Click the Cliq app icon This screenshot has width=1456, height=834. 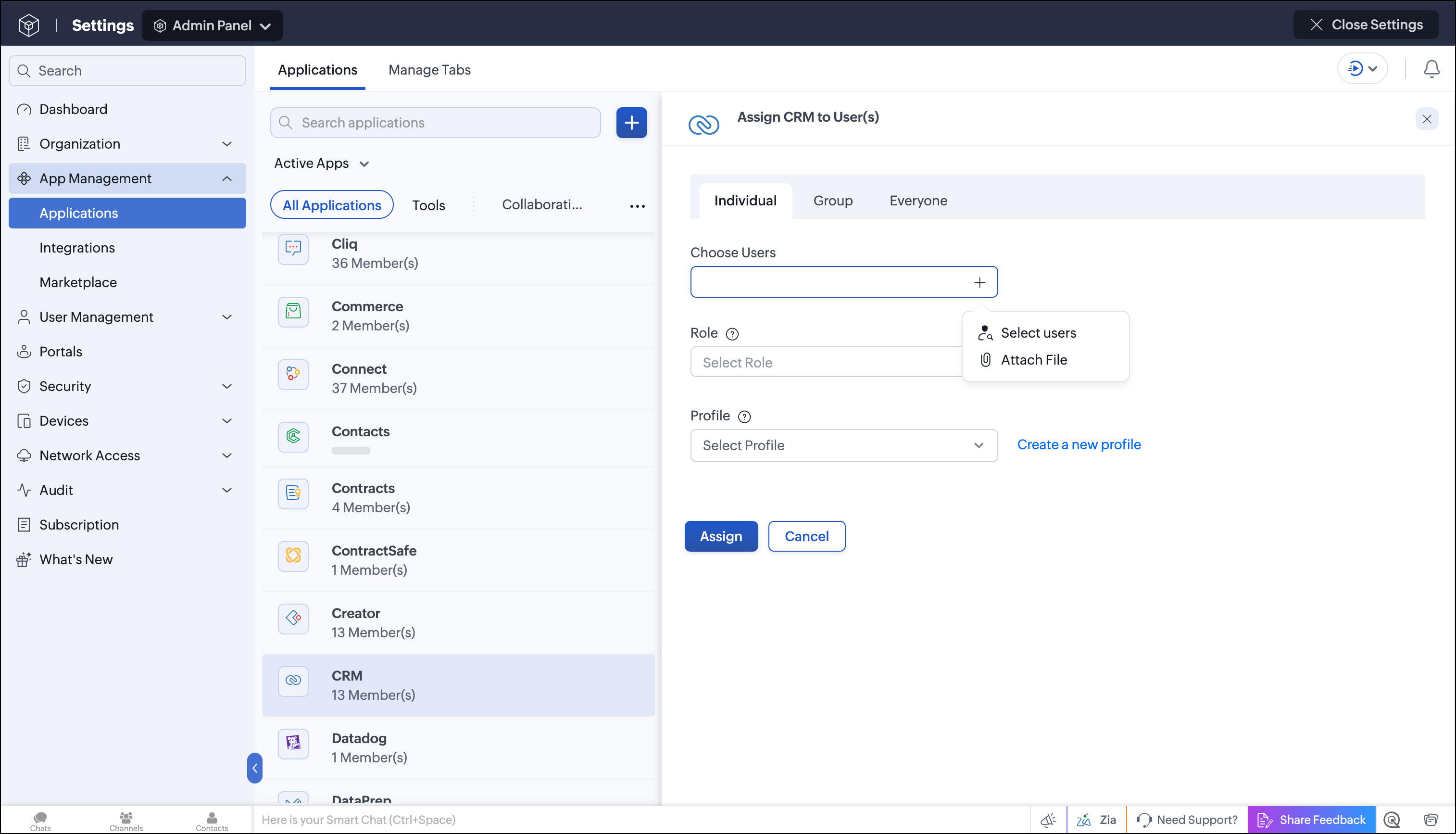(293, 249)
